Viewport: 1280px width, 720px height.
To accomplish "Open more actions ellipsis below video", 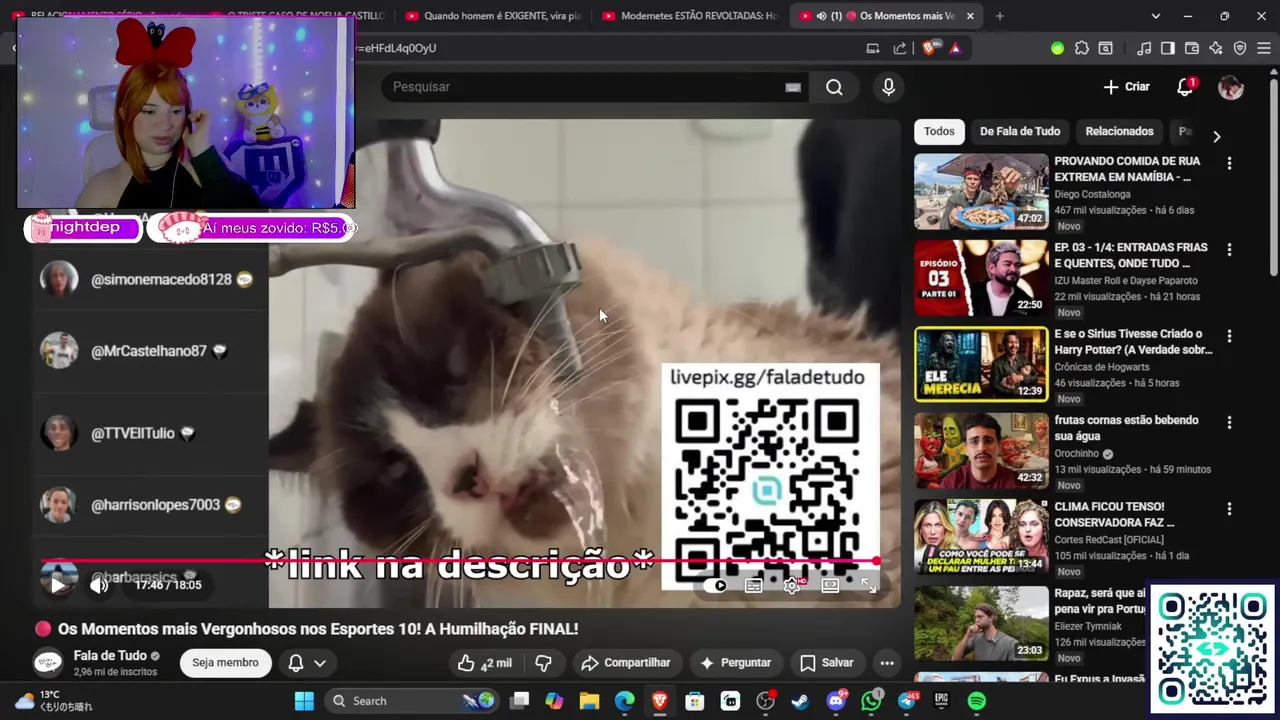I will [x=887, y=663].
